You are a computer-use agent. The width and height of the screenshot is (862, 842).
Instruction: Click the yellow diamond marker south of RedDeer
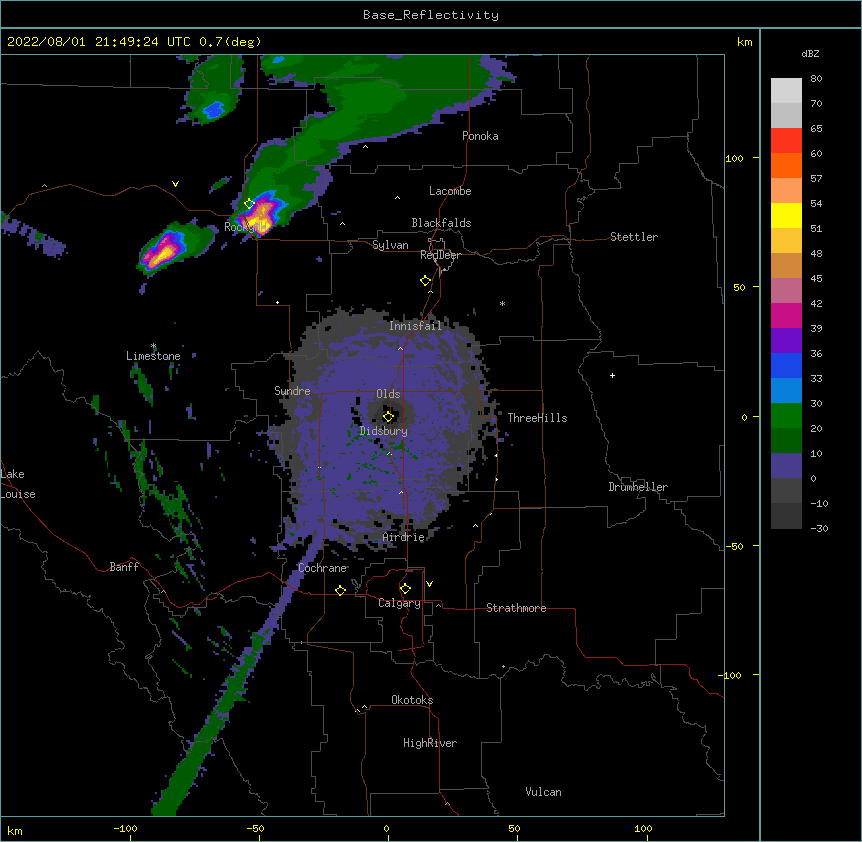(425, 281)
